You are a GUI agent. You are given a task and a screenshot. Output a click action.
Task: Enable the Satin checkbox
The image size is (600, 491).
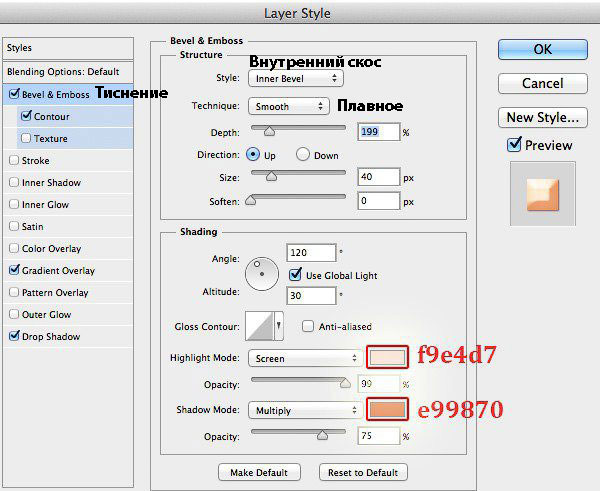click(14, 226)
